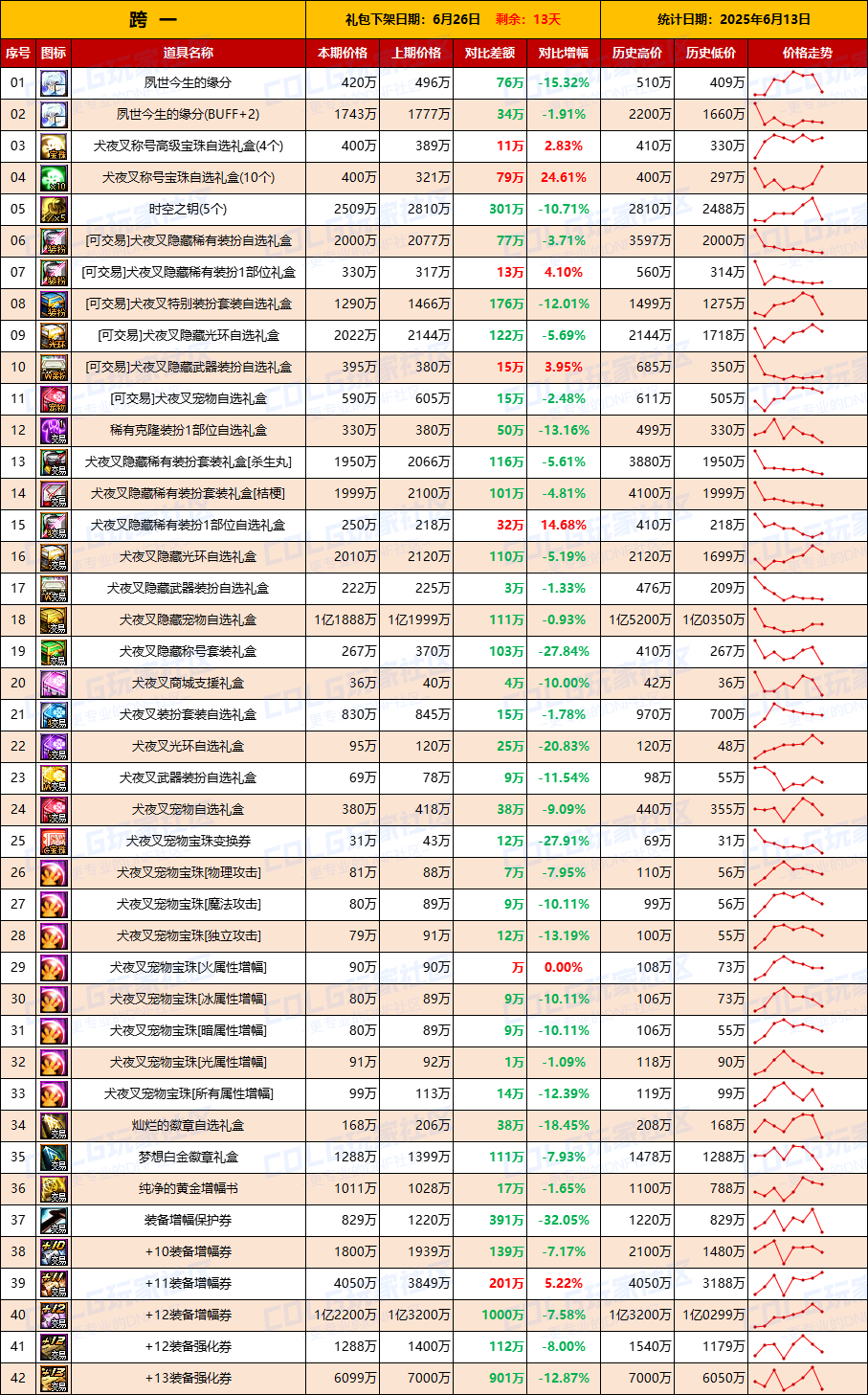This screenshot has height=1395, width=868.
Task: Click the pet gift box icon in row 11
Action: pyautogui.click(x=54, y=398)
